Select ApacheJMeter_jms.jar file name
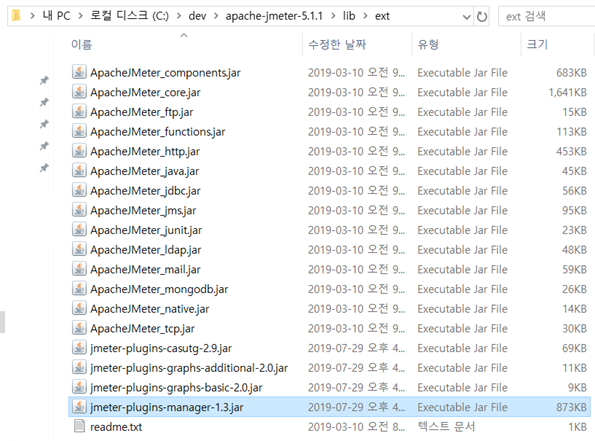 pos(143,210)
